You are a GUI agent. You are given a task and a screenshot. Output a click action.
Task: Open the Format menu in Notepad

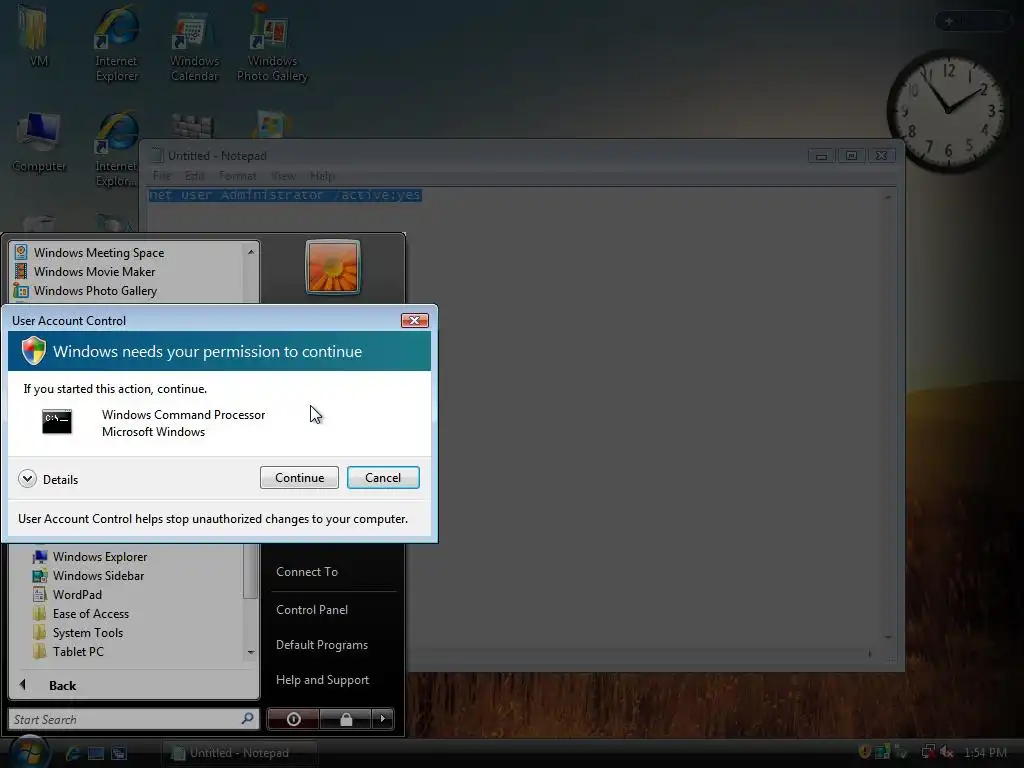[x=238, y=176]
